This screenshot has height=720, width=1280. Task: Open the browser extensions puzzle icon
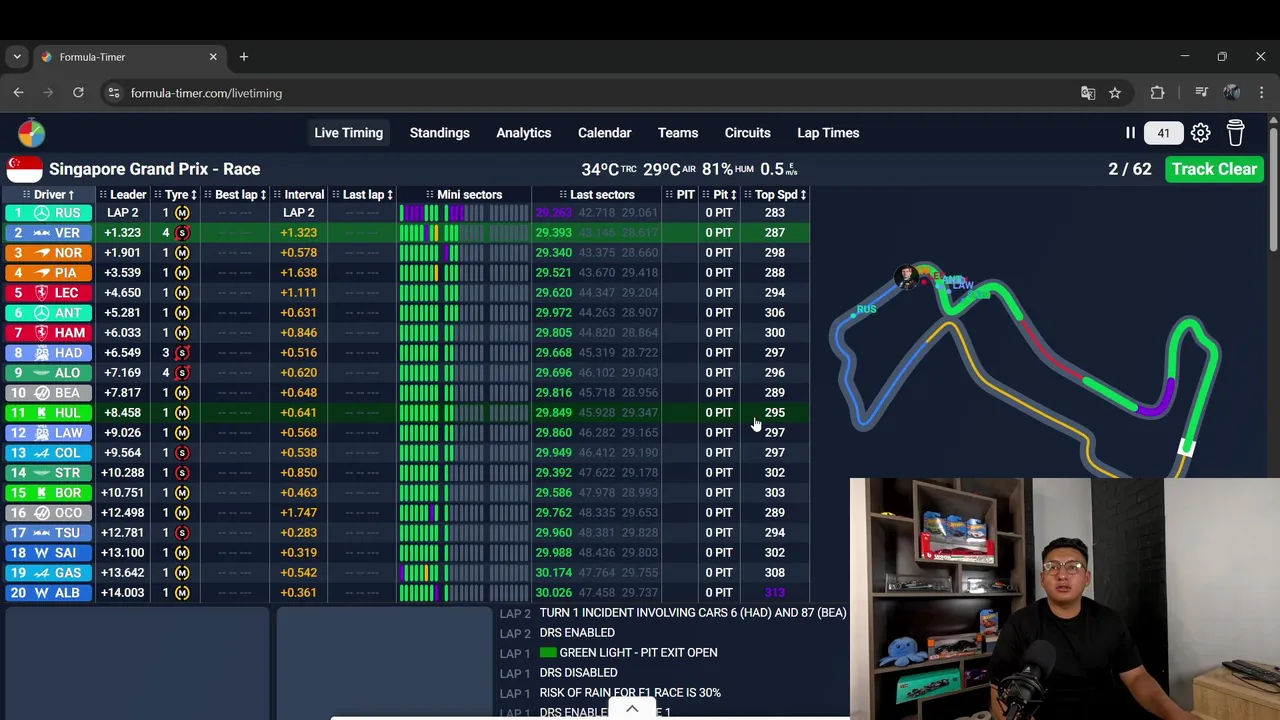(1157, 93)
